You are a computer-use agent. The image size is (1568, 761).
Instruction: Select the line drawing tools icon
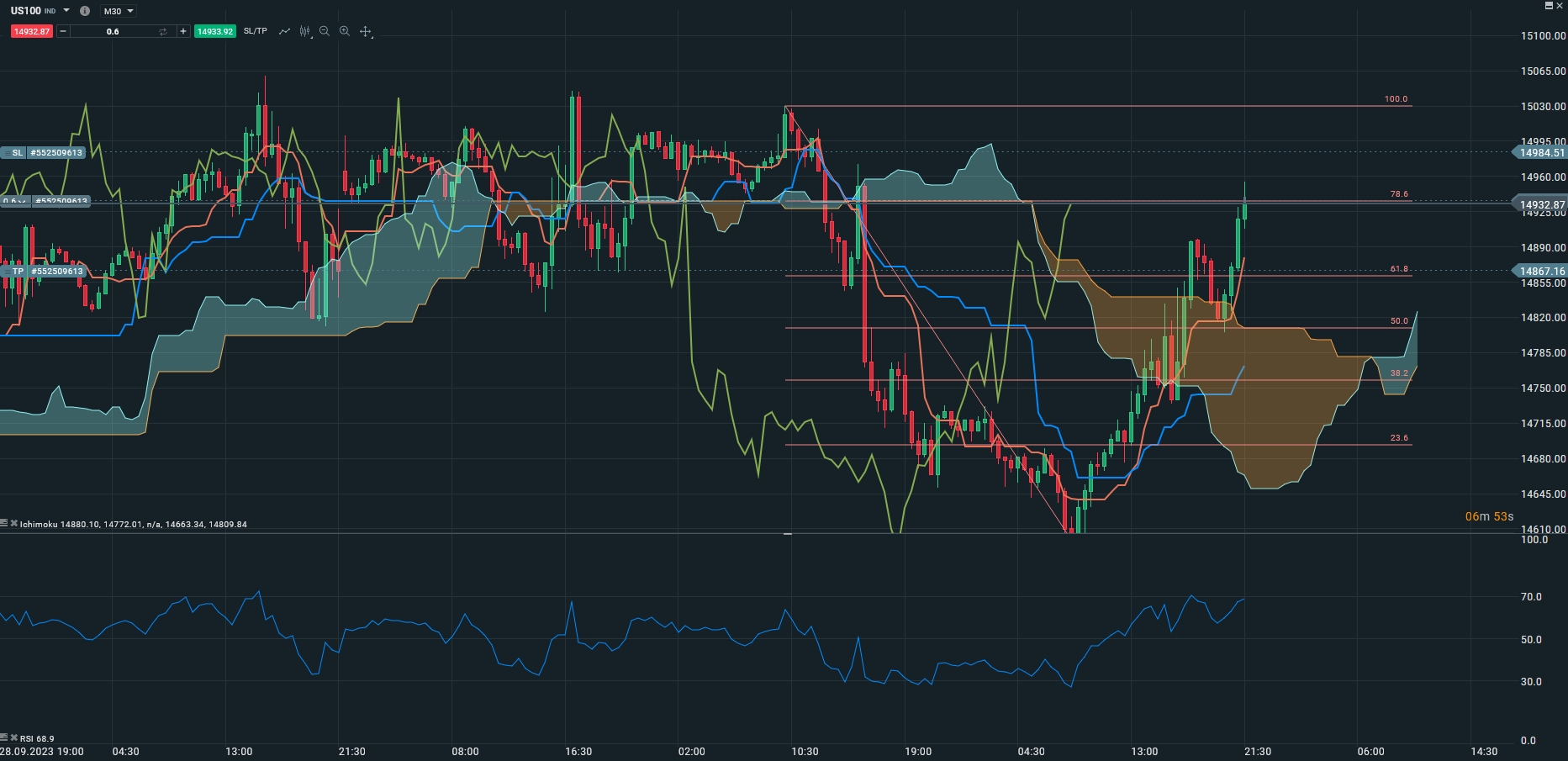coord(284,31)
